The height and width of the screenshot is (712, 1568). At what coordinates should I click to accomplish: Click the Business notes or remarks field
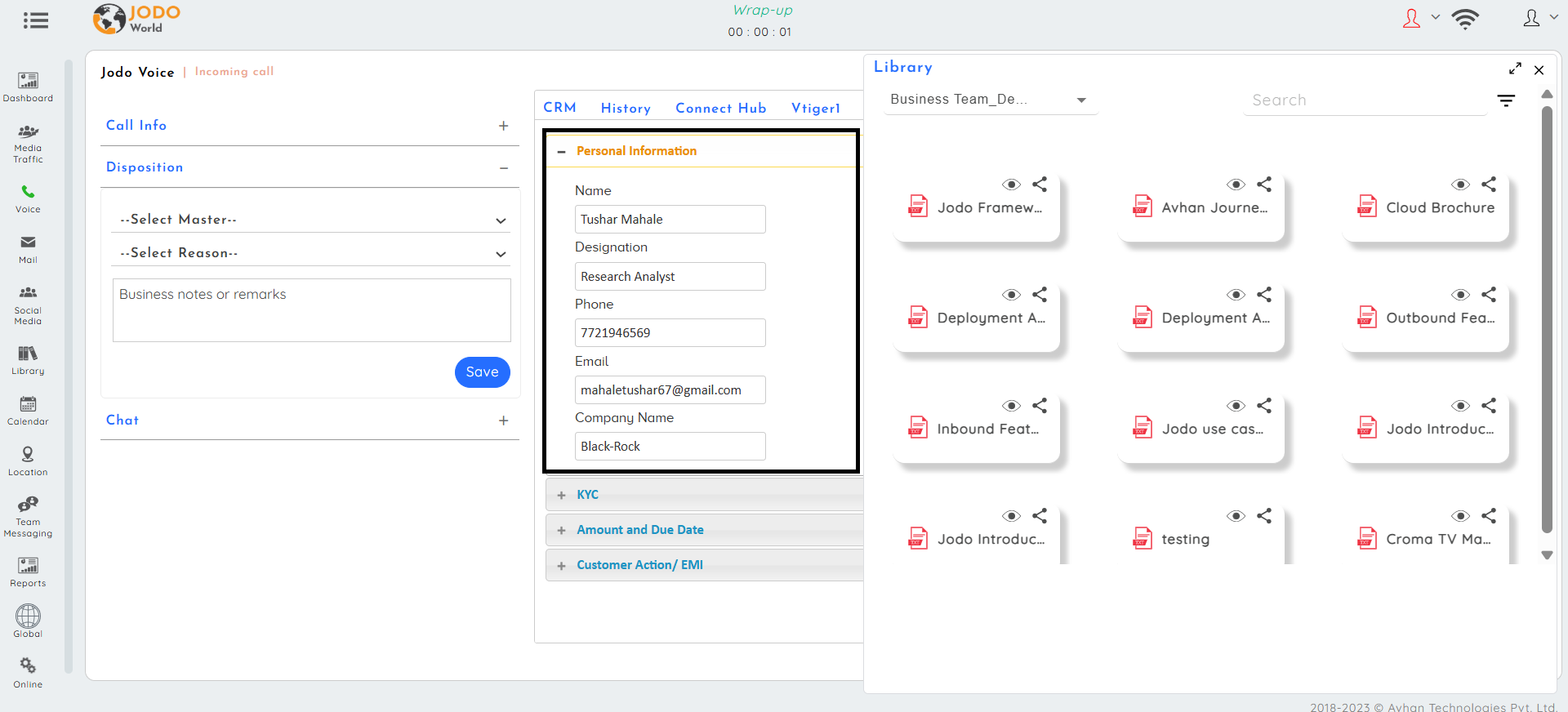(312, 310)
